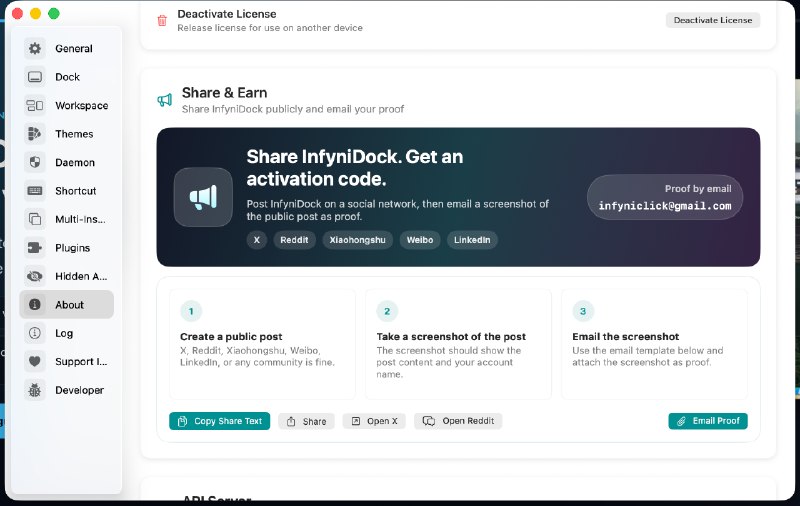Click the Open X button
This screenshot has width=800, height=506.
374,421
